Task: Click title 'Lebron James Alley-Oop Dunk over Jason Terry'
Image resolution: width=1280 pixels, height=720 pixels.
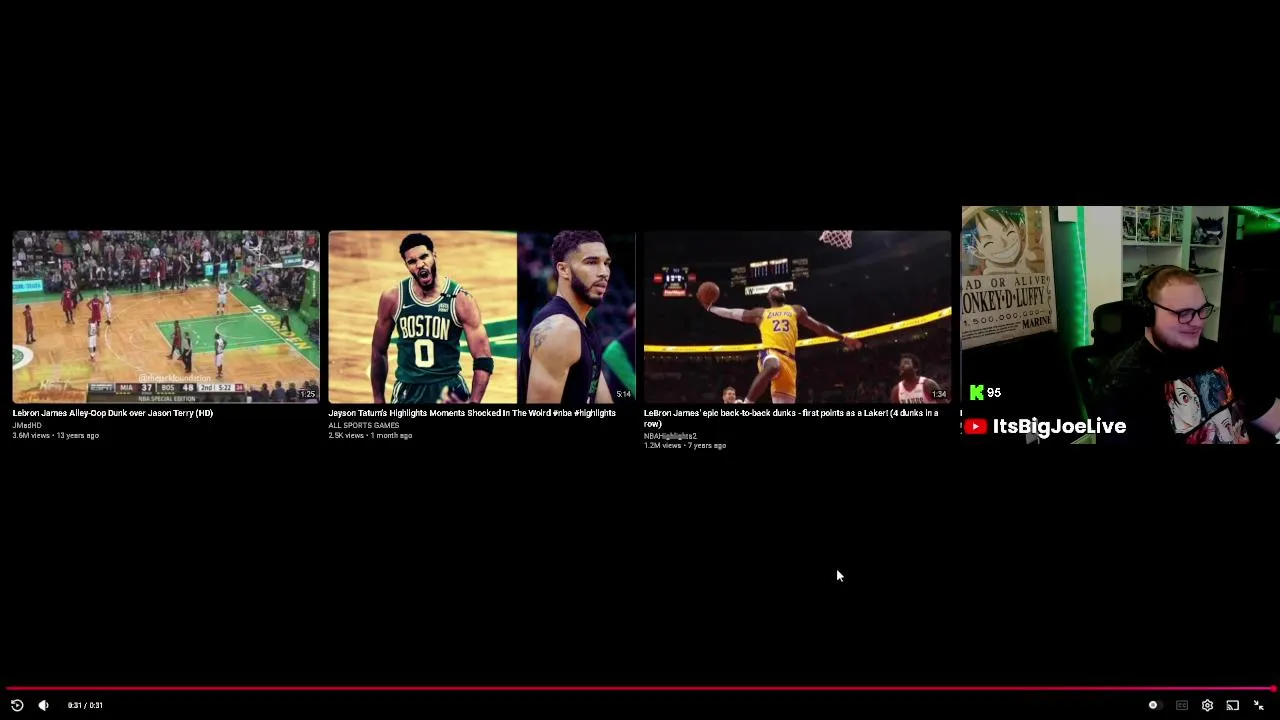Action: click(113, 413)
